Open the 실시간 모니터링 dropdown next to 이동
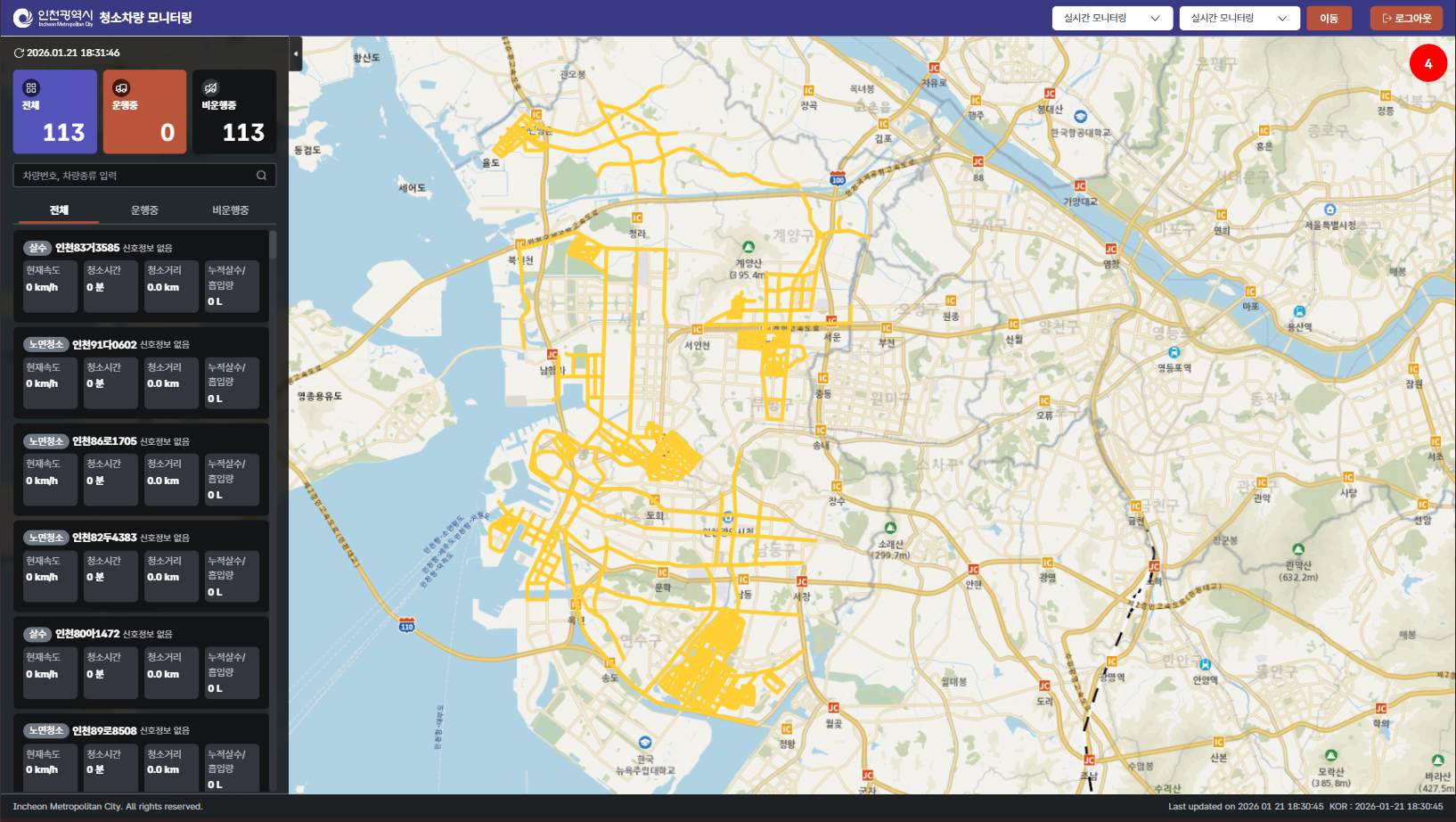Viewport: 1456px width, 822px height. (1238, 19)
